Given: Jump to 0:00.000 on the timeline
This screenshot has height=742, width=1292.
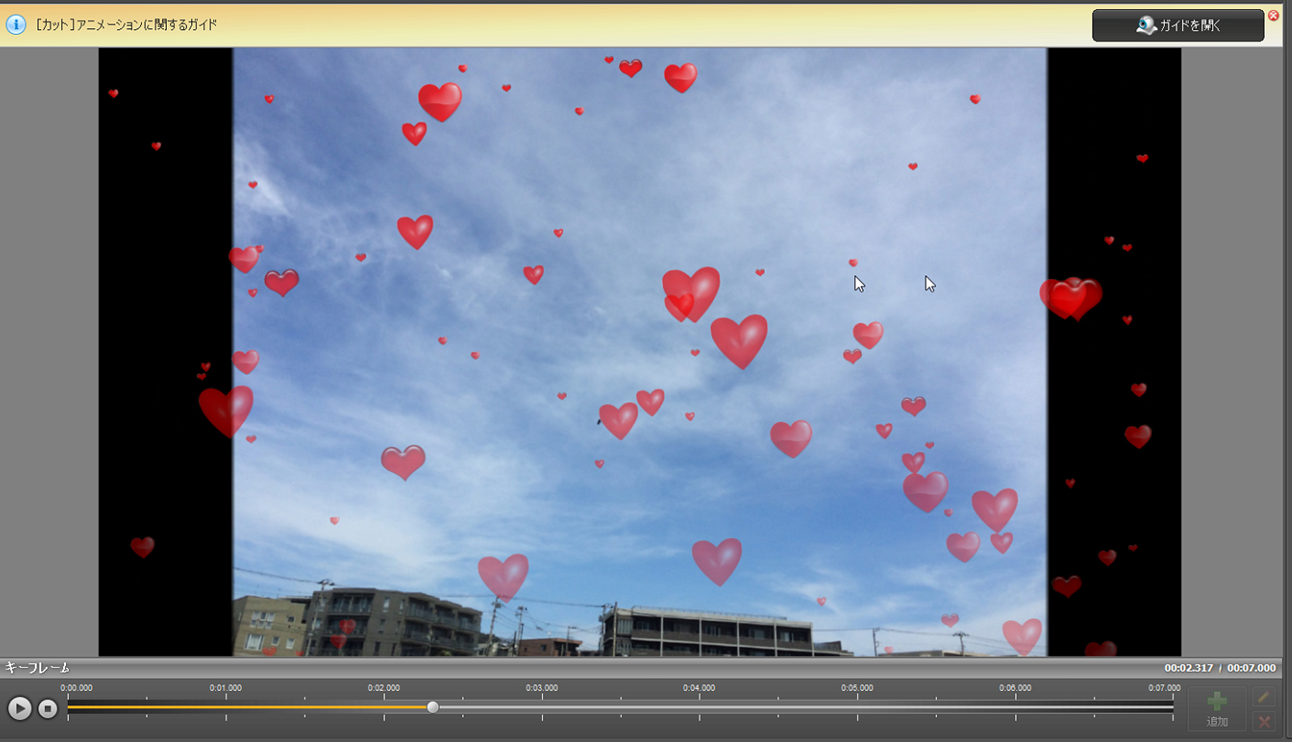Looking at the screenshot, I should click(x=69, y=707).
